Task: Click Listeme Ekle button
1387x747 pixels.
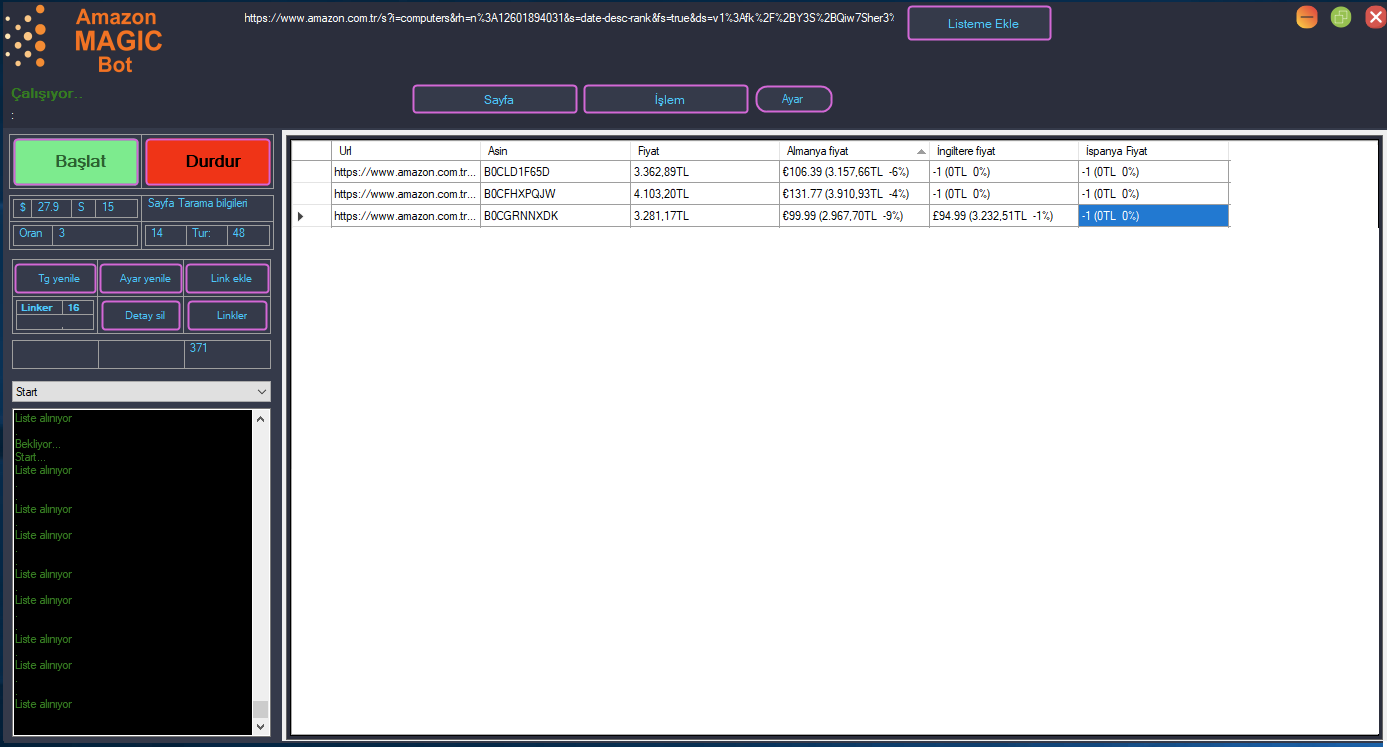Action: 980,23
